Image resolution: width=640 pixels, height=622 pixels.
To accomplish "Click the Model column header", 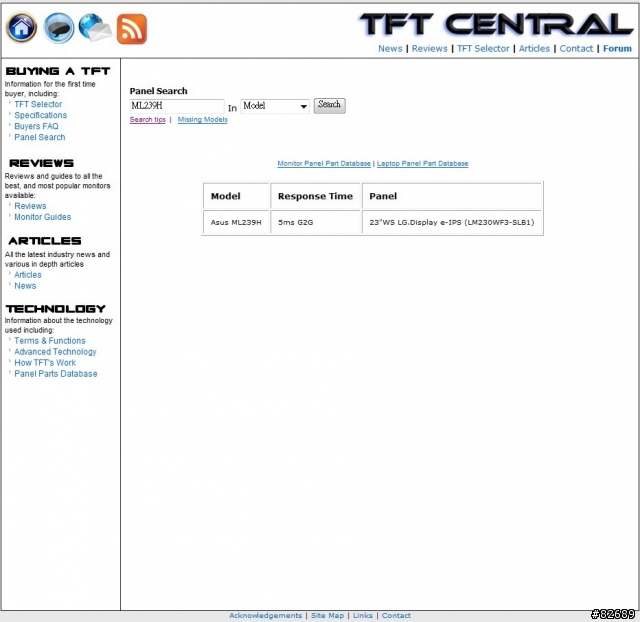I will tap(236, 196).
